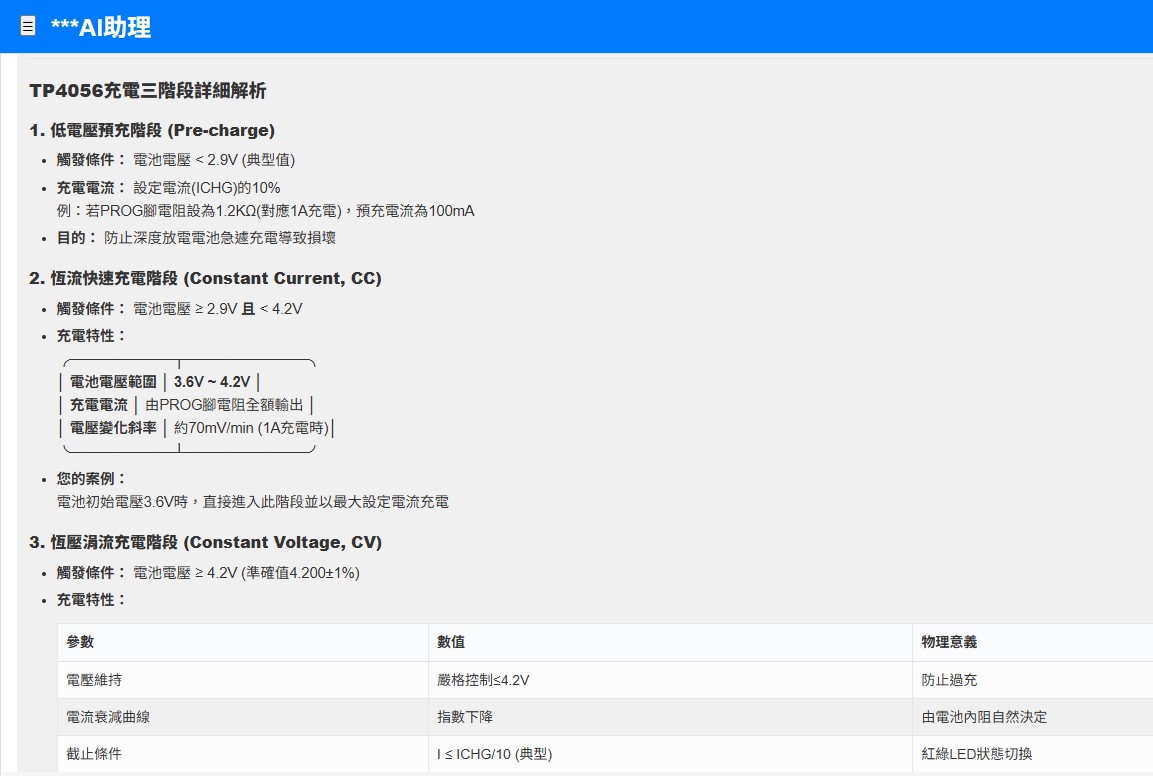Image resolution: width=1153 pixels, height=776 pixels.
Task: Click the 數值 table column header
Action: tap(451, 642)
